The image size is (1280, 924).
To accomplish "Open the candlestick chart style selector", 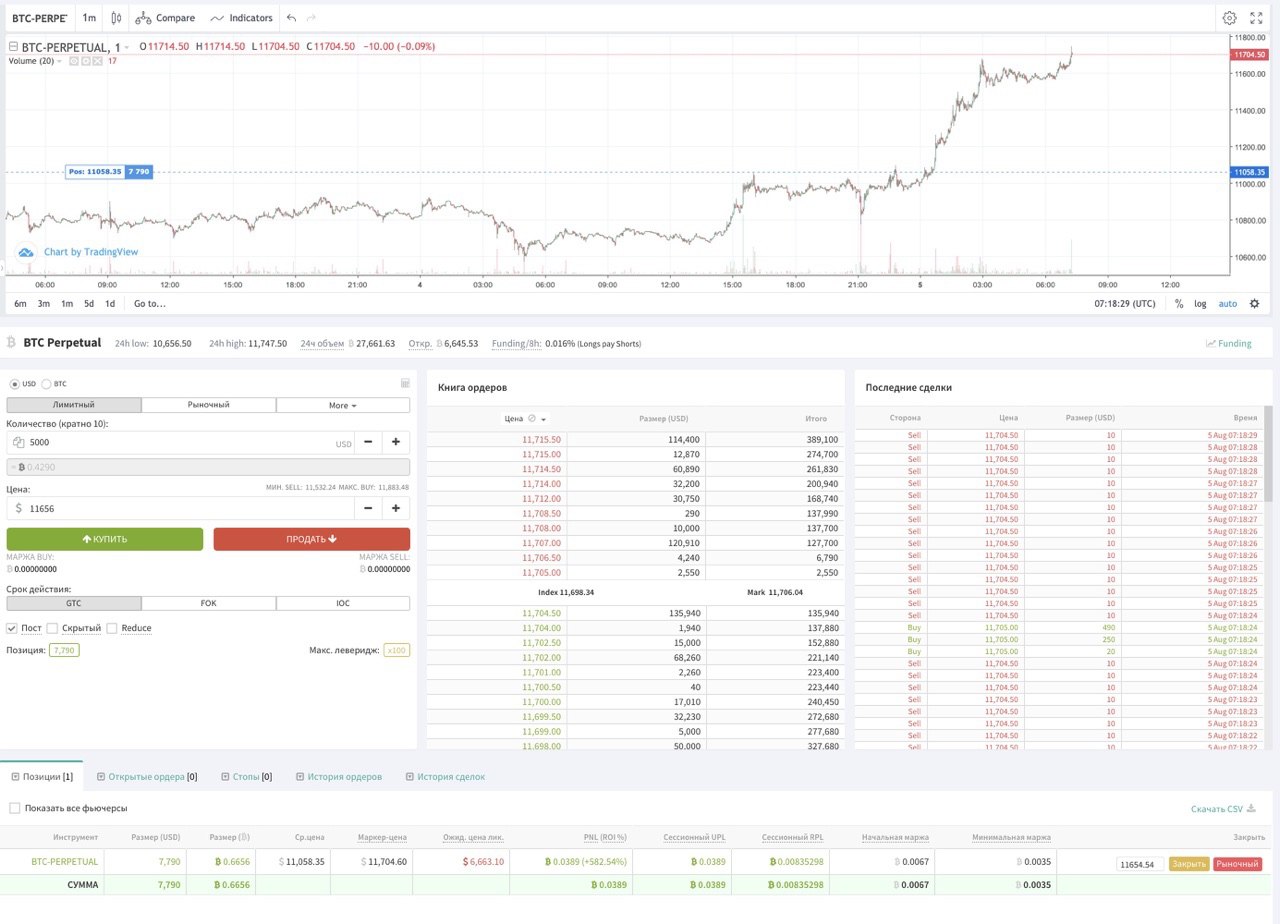I will pos(117,18).
